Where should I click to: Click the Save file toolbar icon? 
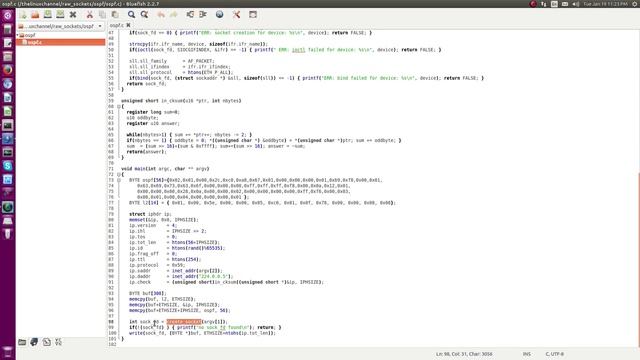click(48, 15)
